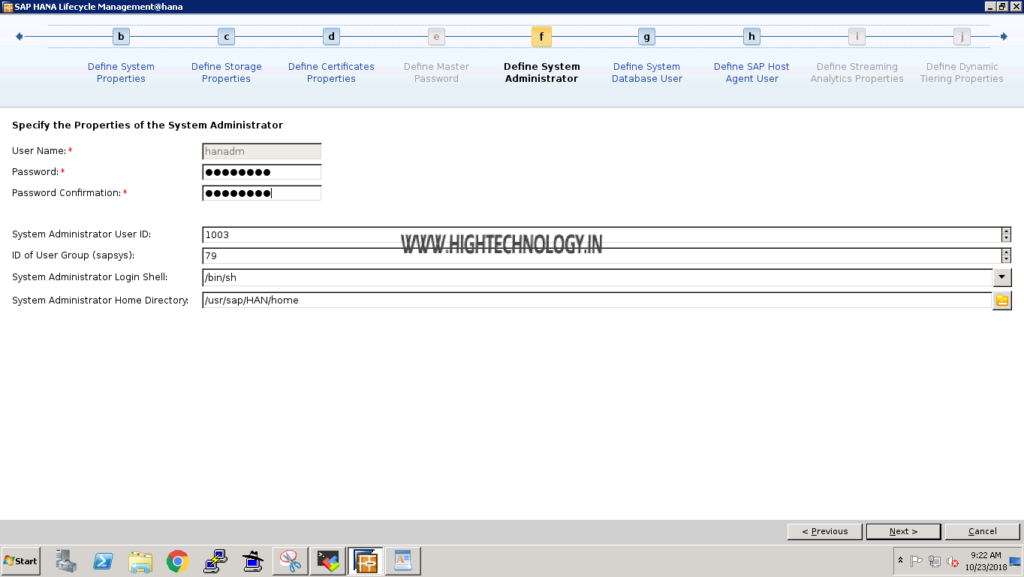The image size is (1024, 577).
Task: Launch Windows PowerShell from the taskbar
Action: tap(103, 561)
